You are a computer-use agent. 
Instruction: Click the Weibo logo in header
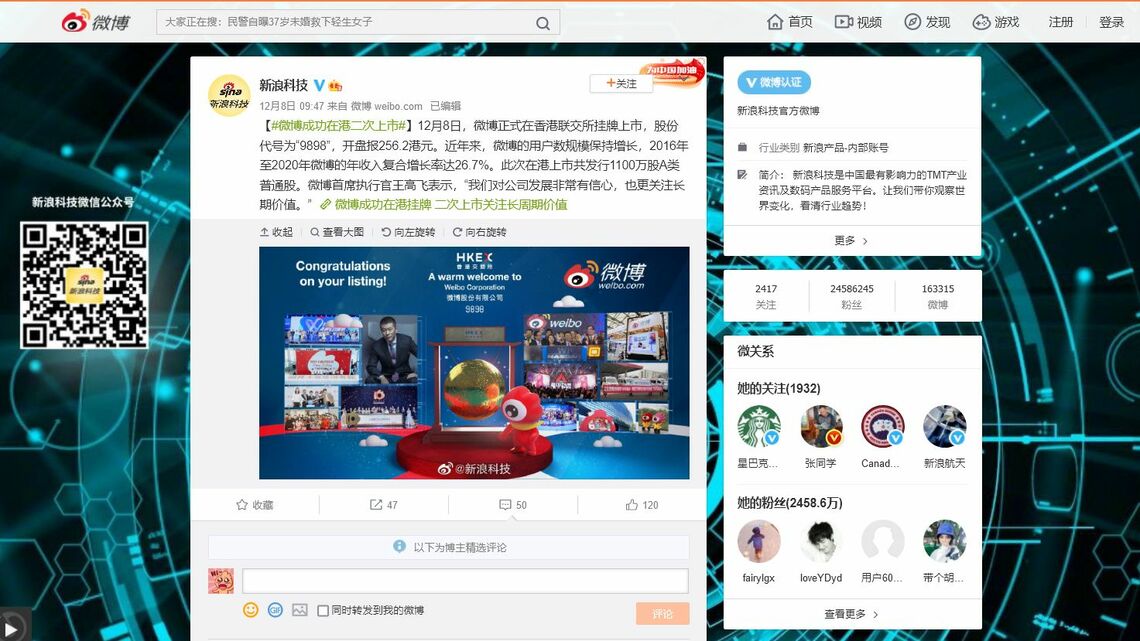[x=96, y=22]
